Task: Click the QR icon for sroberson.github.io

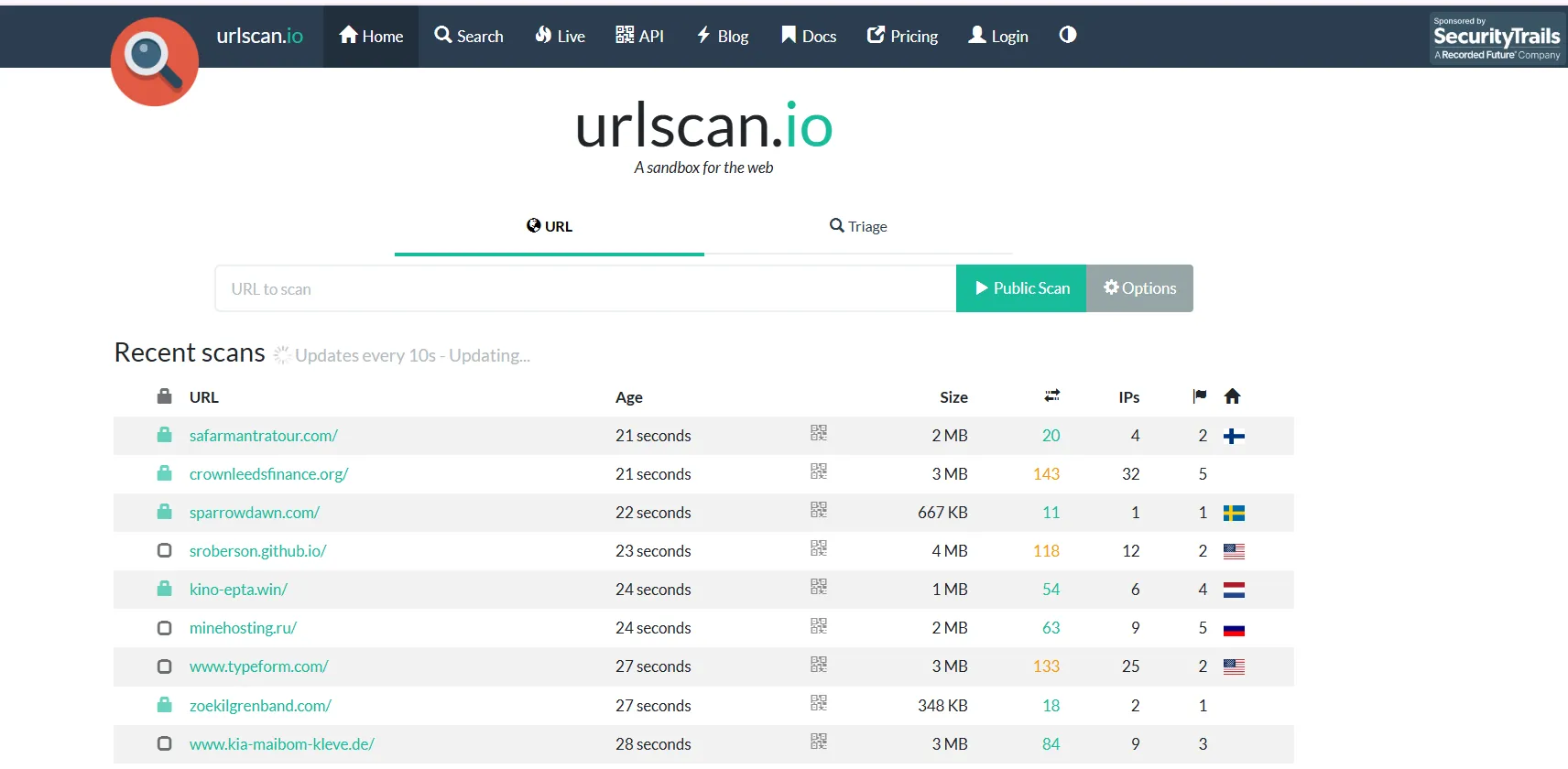Action: tap(819, 548)
